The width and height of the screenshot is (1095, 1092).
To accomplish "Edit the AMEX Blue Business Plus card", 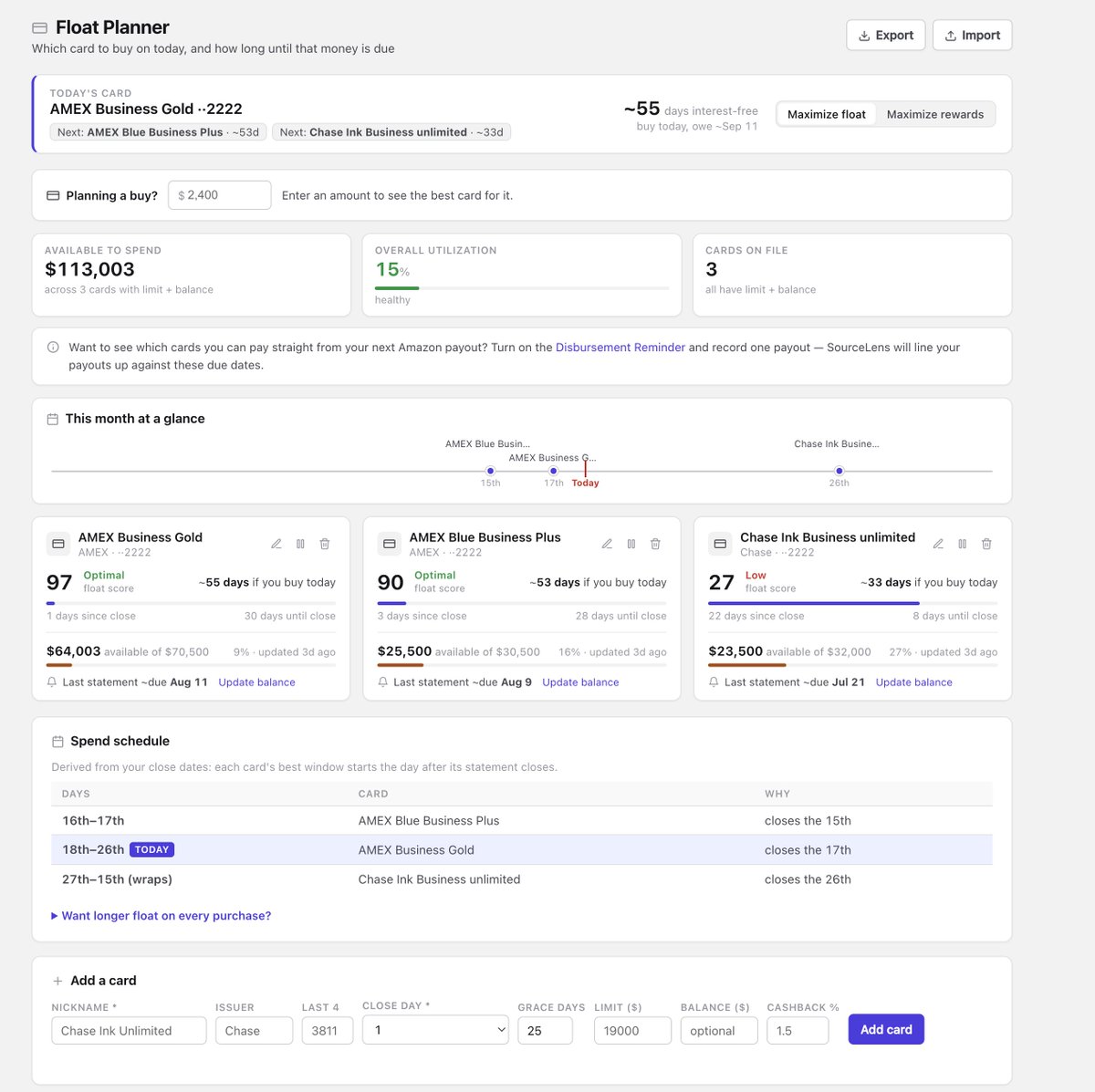I will click(607, 544).
